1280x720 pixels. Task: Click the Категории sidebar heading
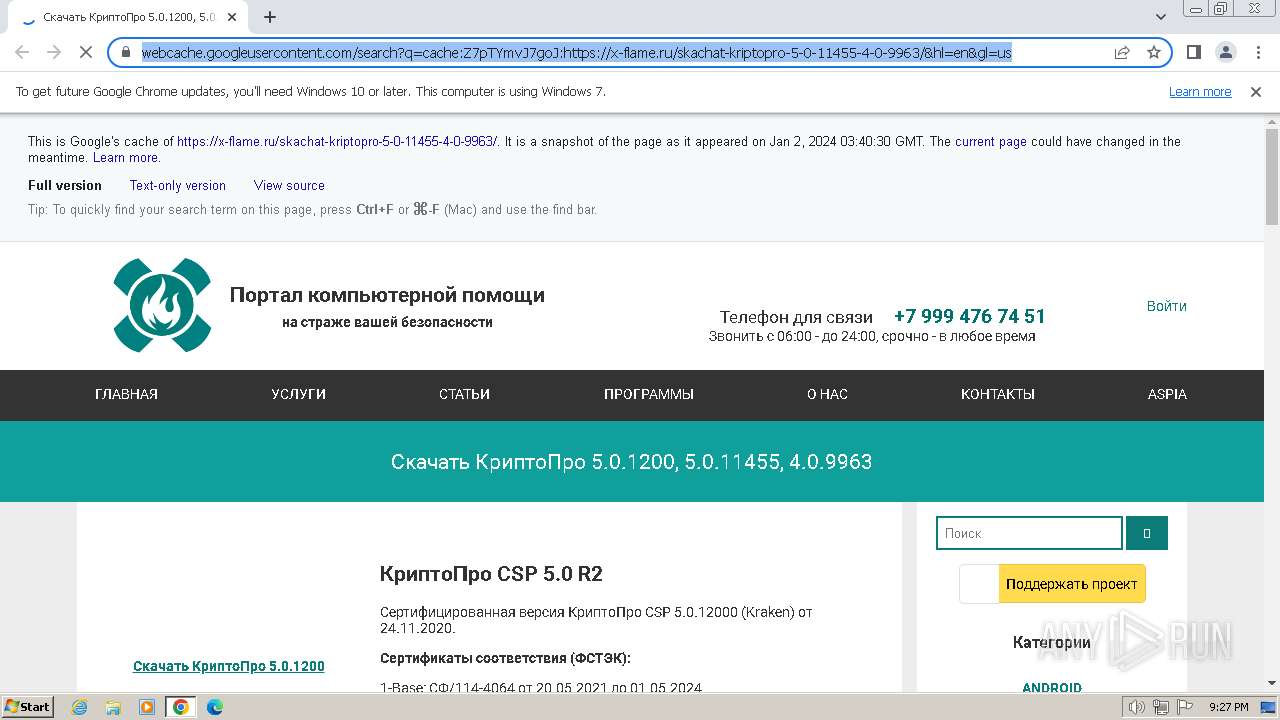pyautogui.click(x=1052, y=642)
